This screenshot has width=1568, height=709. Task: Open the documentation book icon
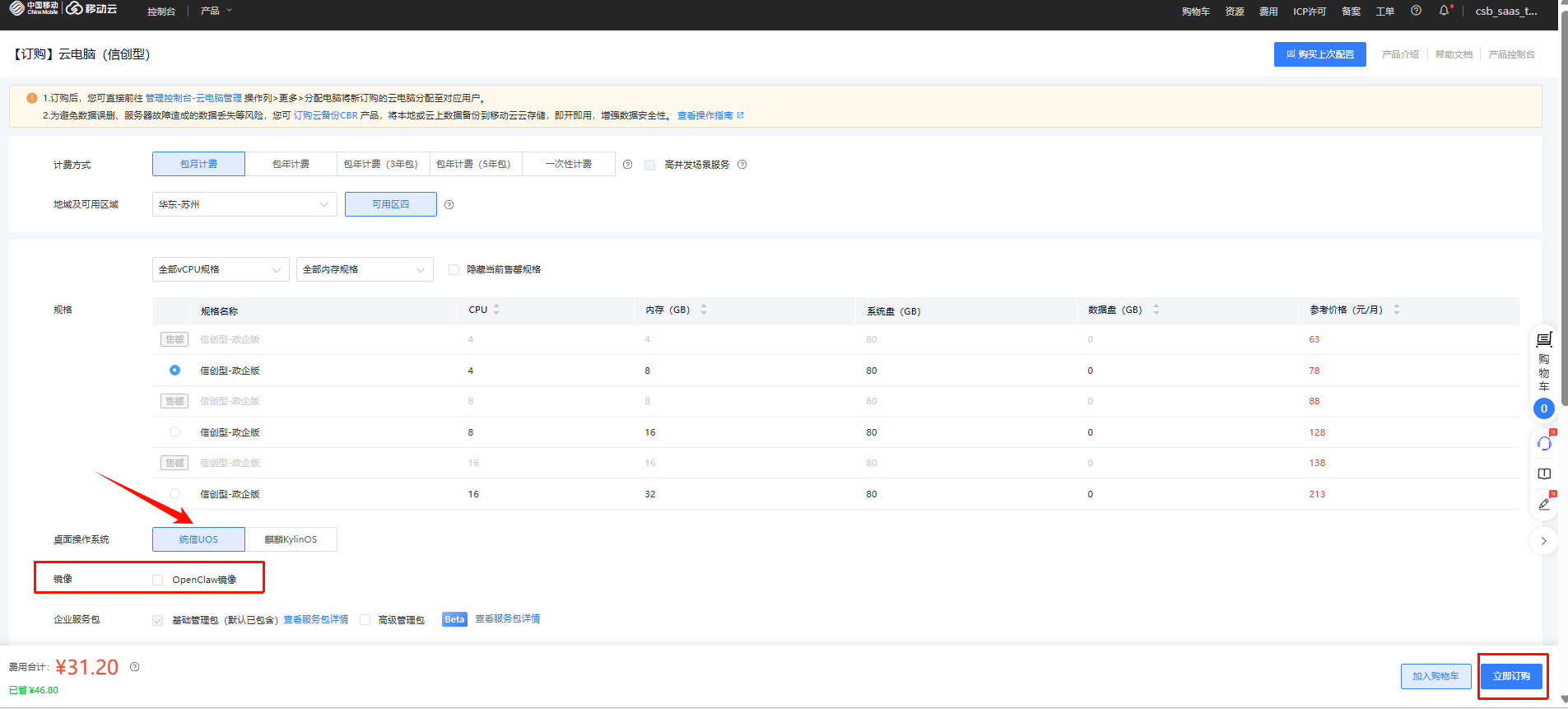[x=1544, y=474]
